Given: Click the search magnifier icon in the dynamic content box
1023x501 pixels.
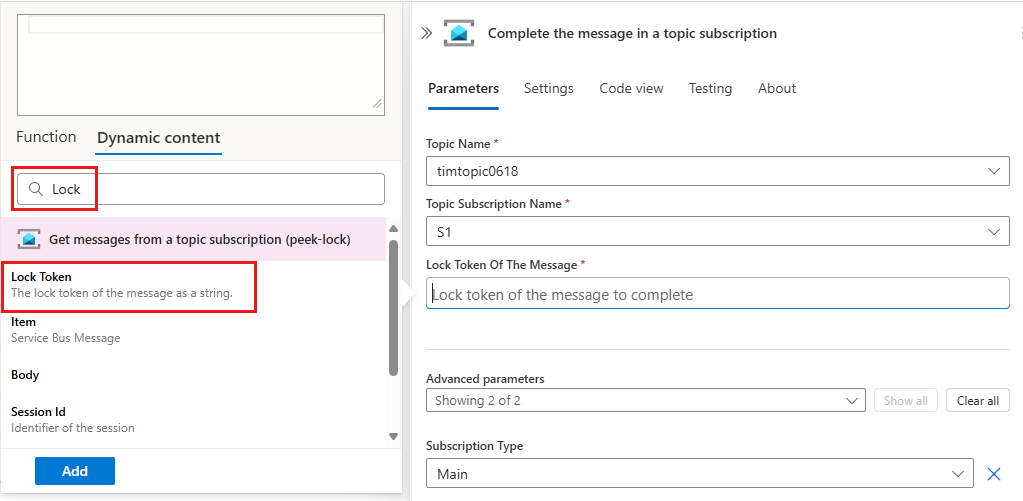Looking at the screenshot, I should click(x=36, y=189).
